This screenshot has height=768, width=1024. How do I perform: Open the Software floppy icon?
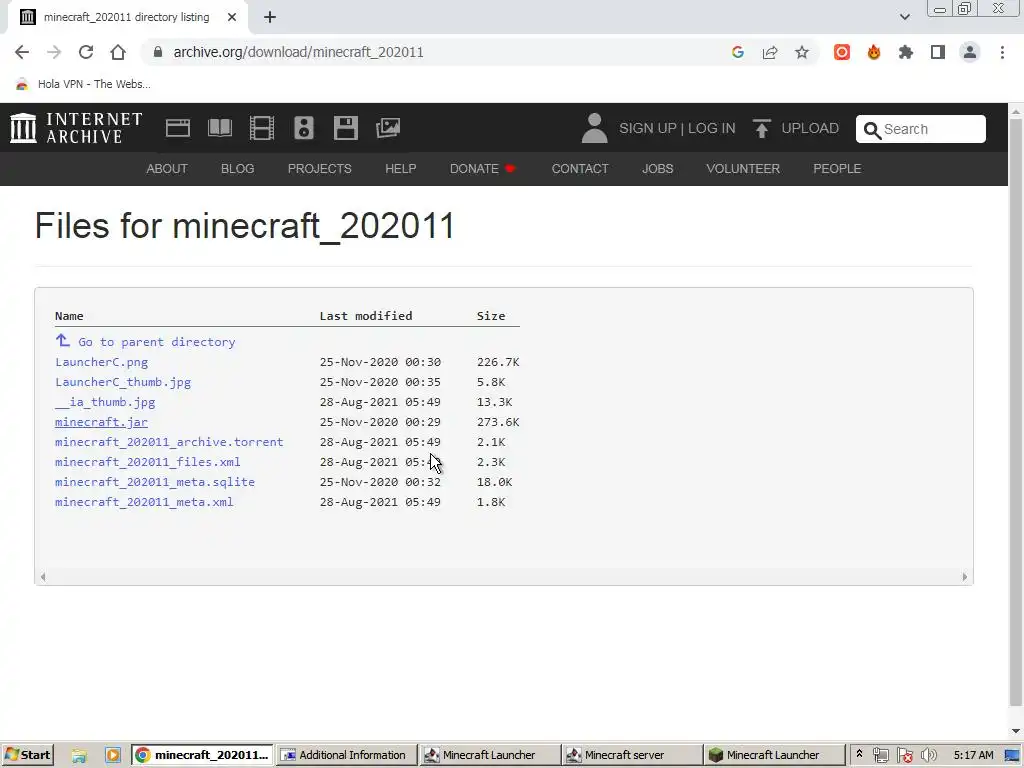coord(345,128)
